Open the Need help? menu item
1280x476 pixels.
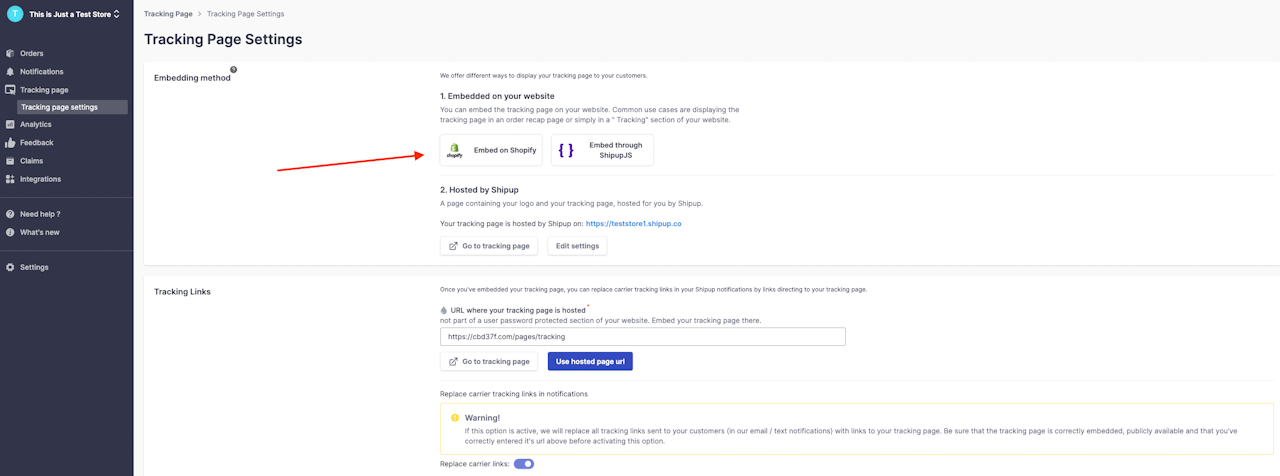pyautogui.click(x=40, y=214)
